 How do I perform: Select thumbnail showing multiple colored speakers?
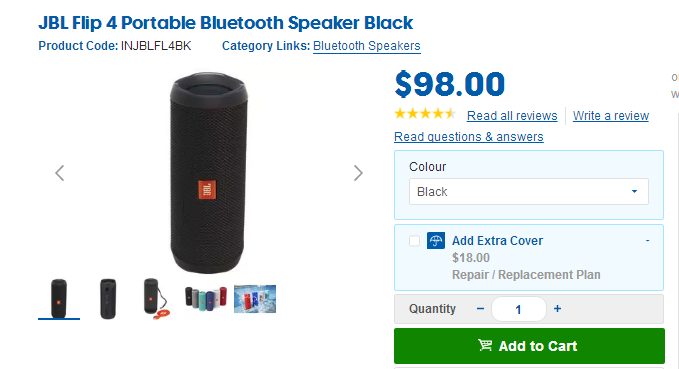206,298
